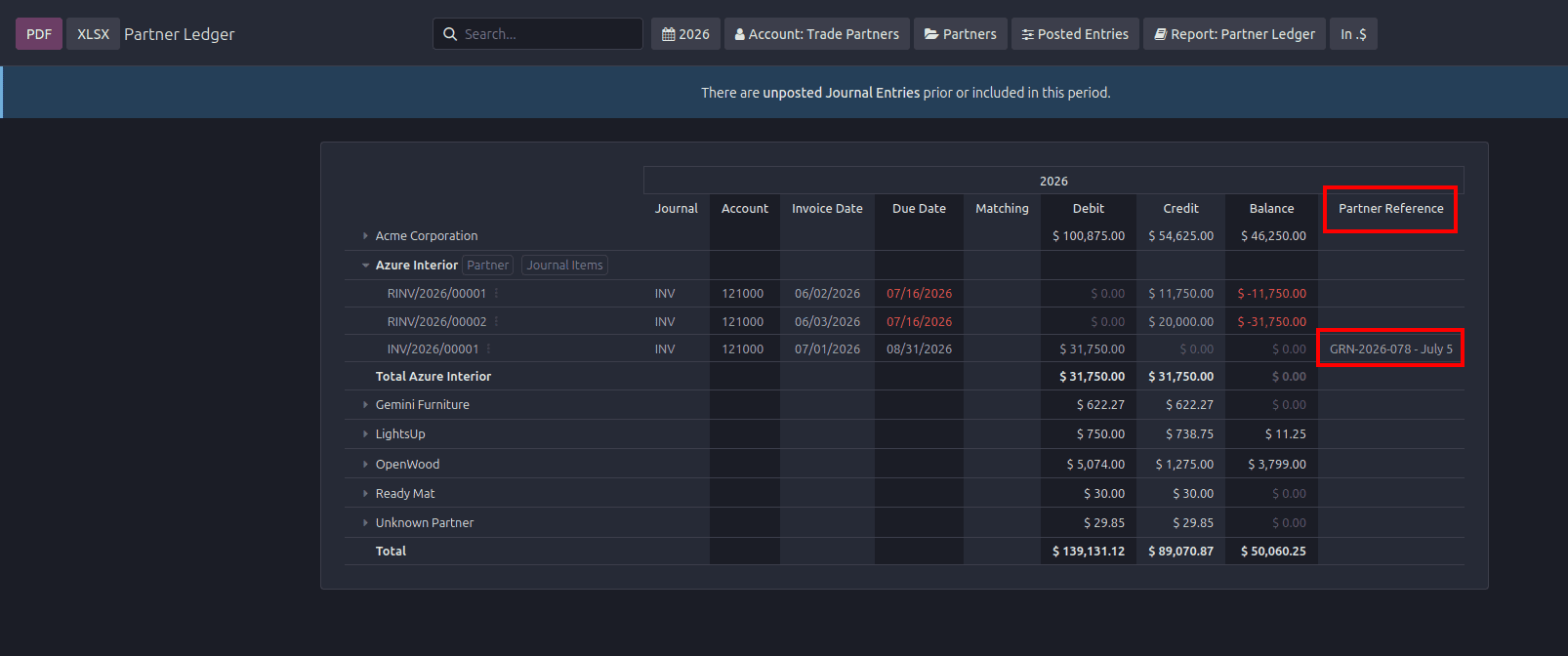This screenshot has width=1568, height=656.
Task: Click the total credit $ 89,070.87
Action: click(1180, 552)
